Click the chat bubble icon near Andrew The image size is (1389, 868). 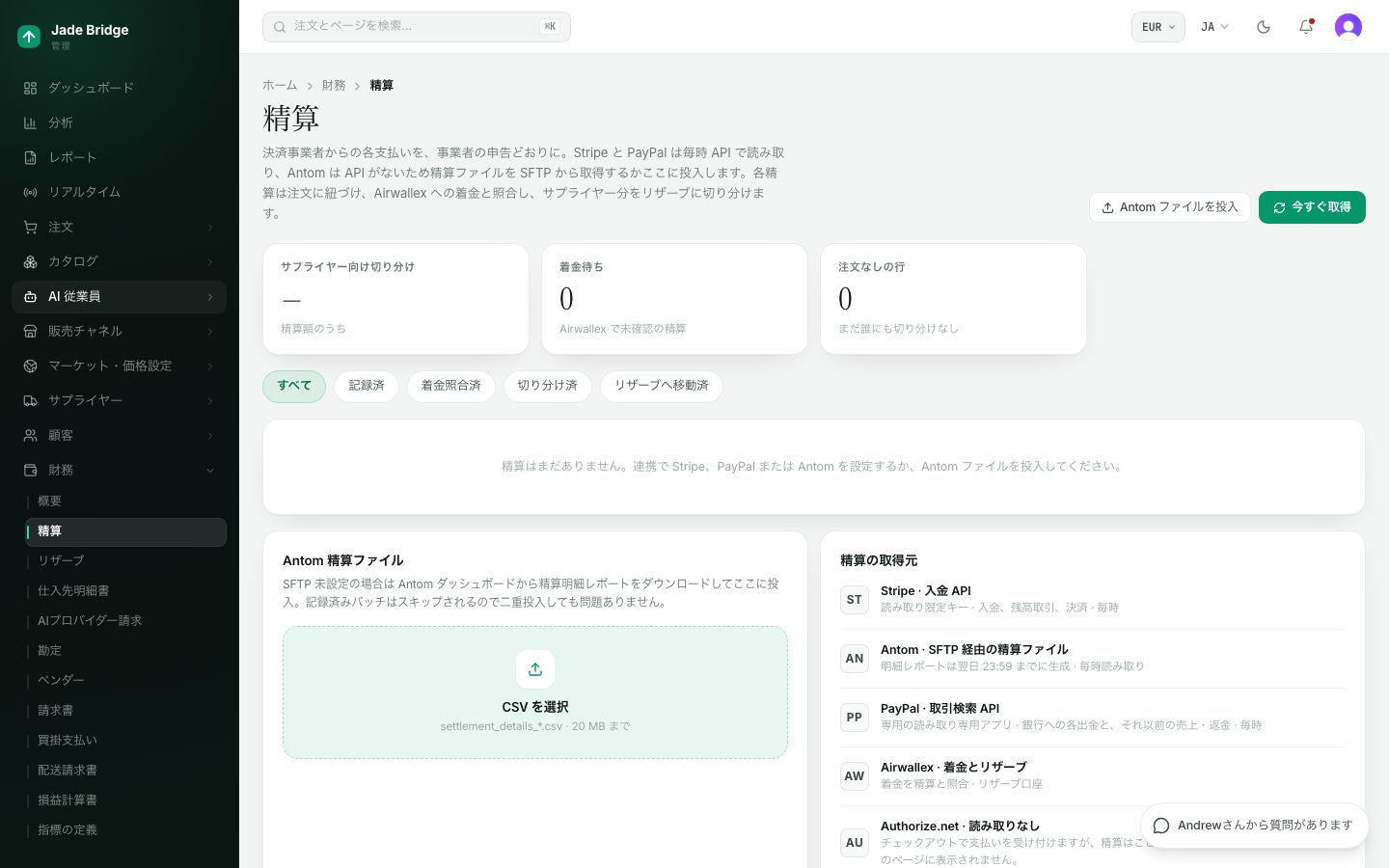tap(1161, 826)
